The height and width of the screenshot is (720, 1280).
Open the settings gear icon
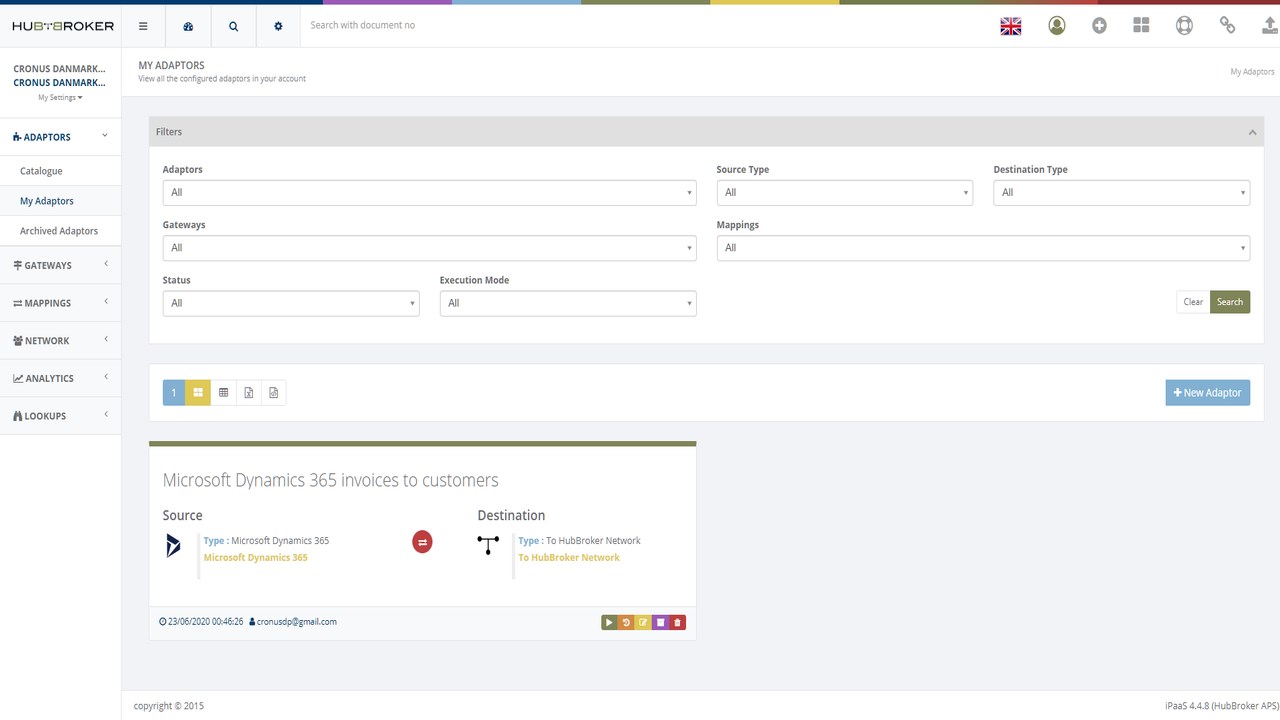point(278,26)
